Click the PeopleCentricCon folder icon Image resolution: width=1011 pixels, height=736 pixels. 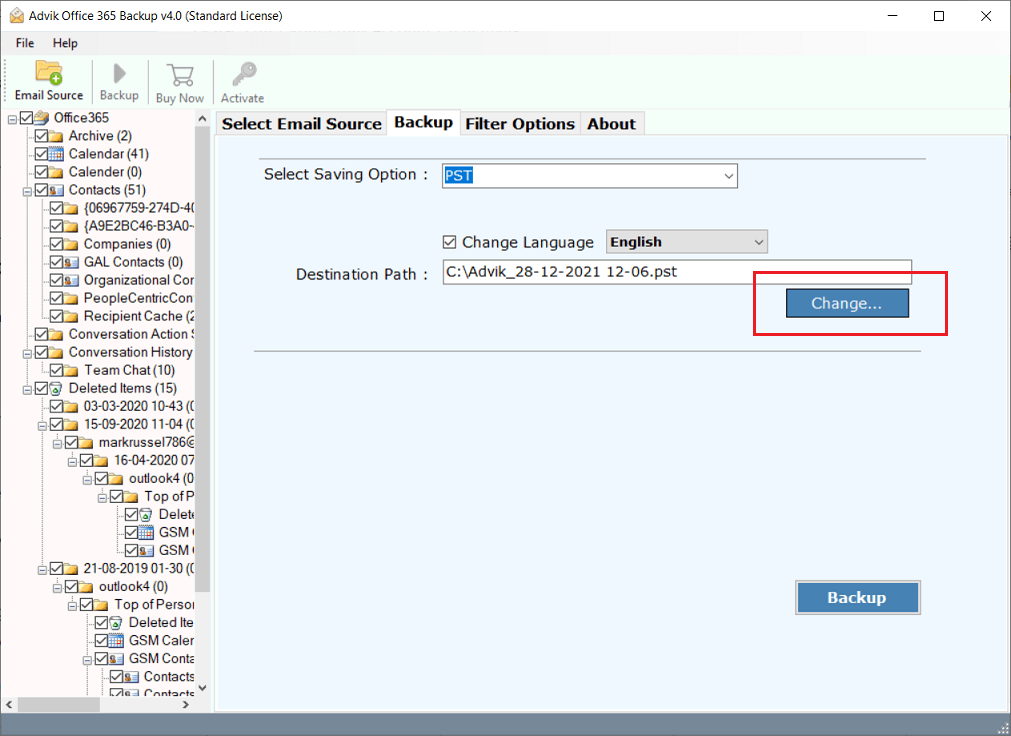coord(71,298)
